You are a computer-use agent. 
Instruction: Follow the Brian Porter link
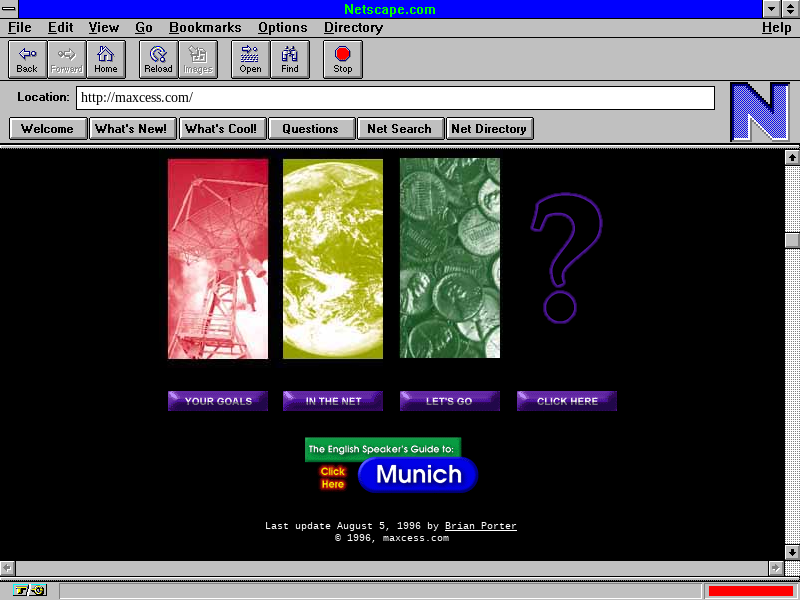coord(480,526)
